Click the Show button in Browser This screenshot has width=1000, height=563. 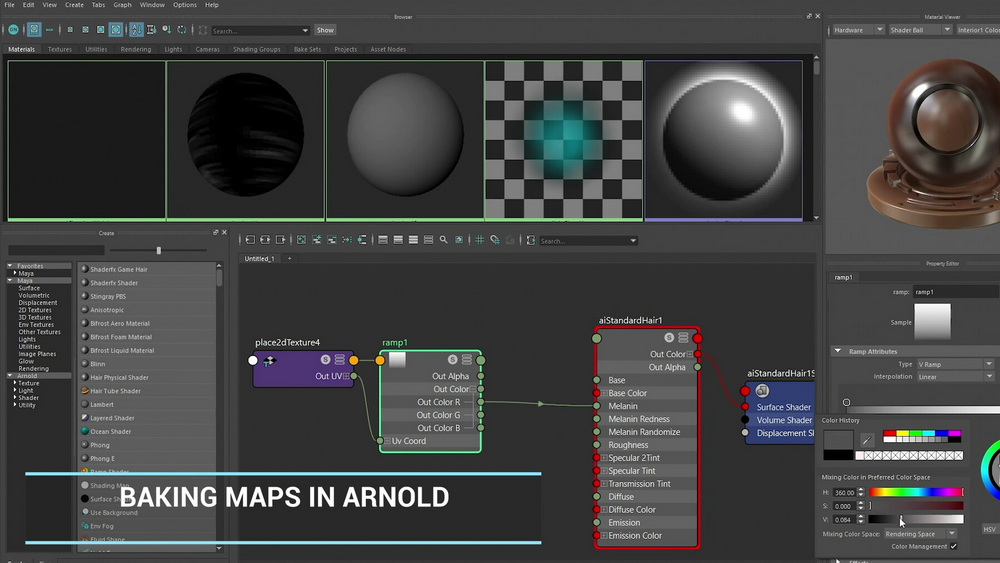point(325,30)
